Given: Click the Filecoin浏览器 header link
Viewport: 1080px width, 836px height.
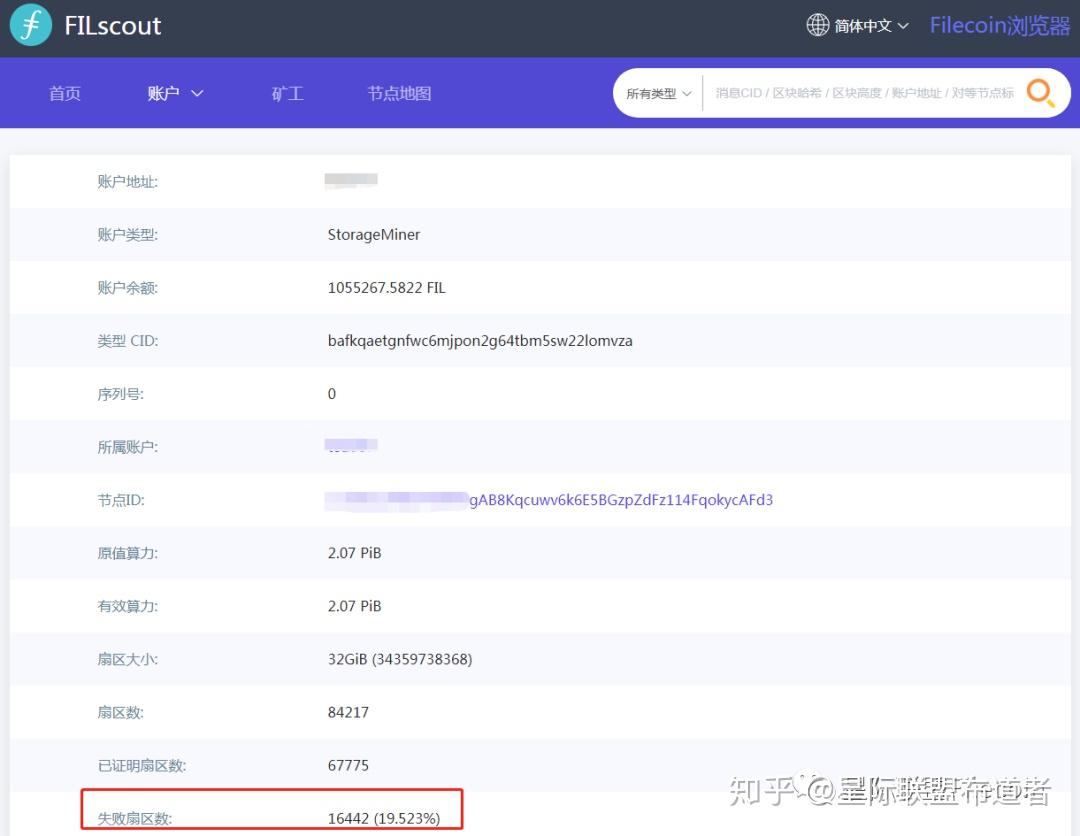Looking at the screenshot, I should click(999, 25).
